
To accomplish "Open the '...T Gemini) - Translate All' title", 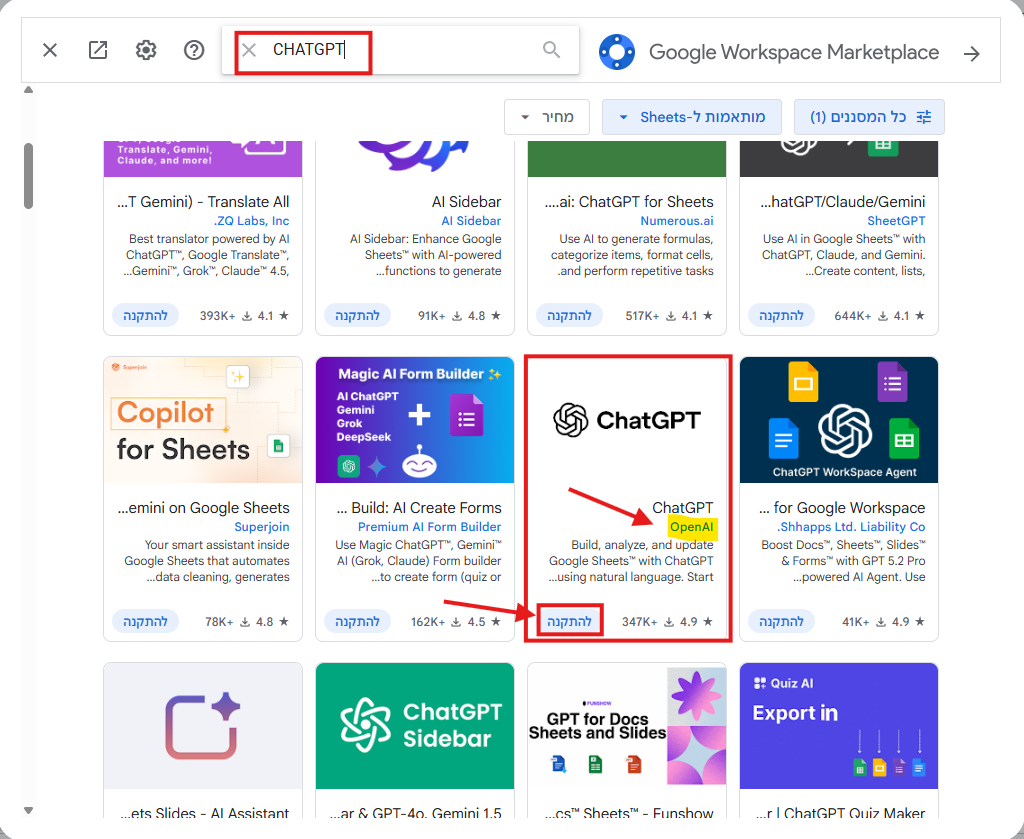I will click(203, 202).
